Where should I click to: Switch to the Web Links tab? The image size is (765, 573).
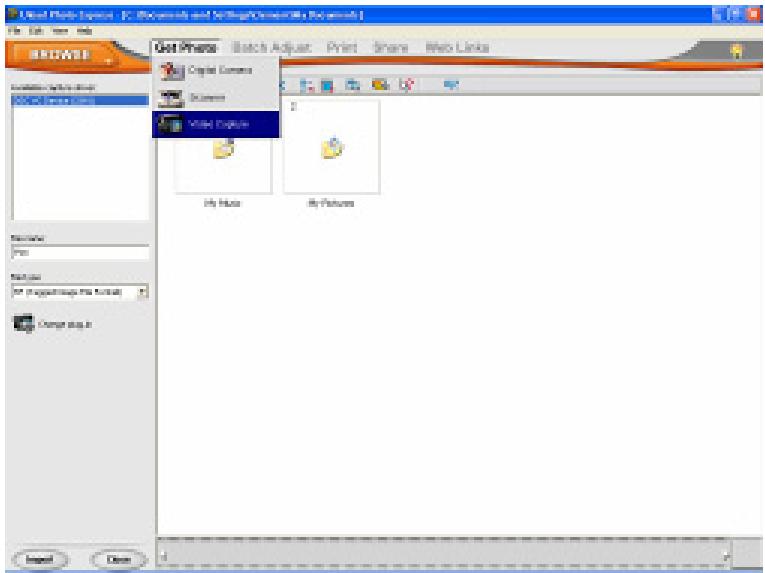457,47
